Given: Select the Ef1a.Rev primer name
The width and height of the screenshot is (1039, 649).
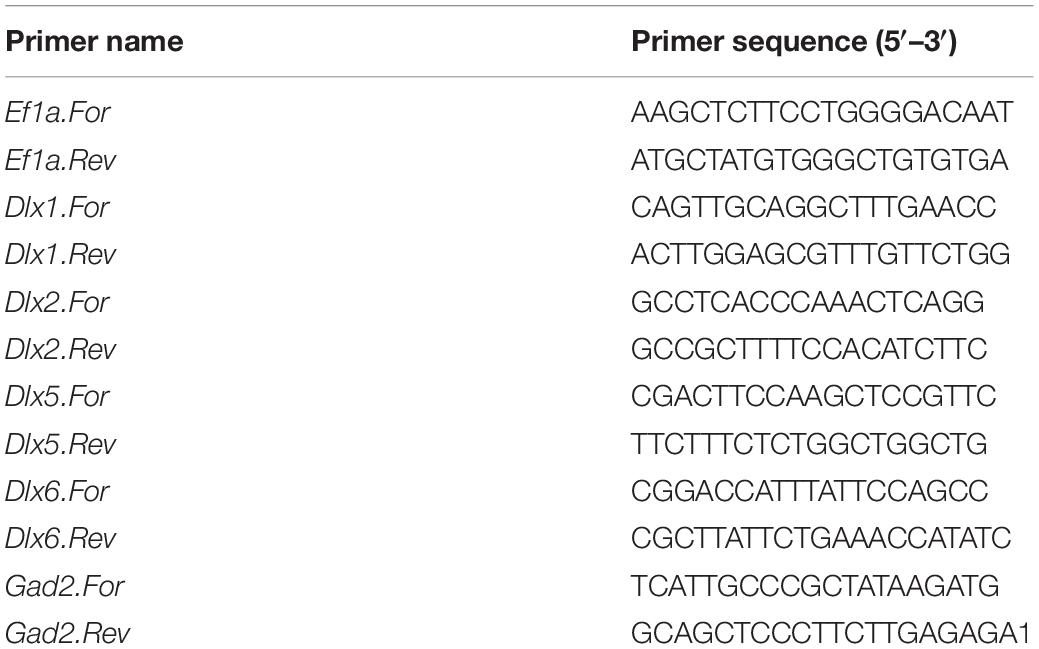Looking at the screenshot, I should [60, 160].
